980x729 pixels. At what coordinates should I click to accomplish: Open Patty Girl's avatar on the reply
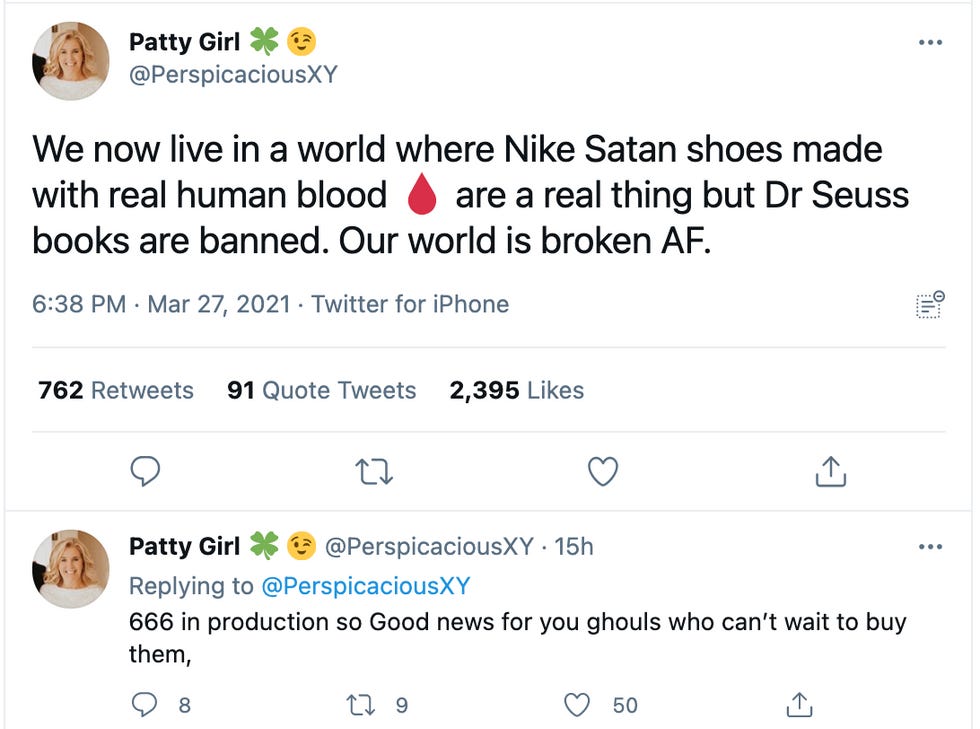coord(71,568)
